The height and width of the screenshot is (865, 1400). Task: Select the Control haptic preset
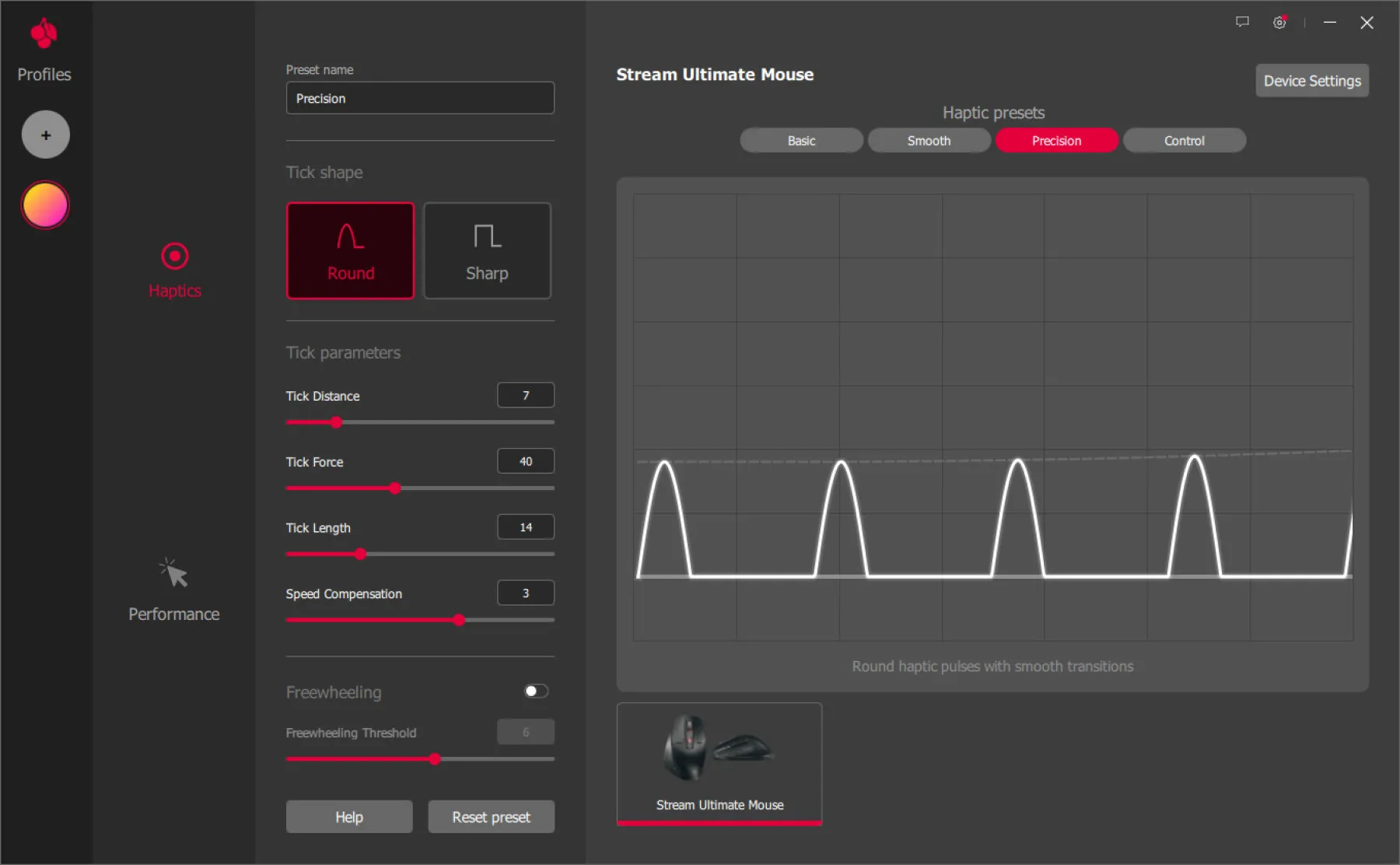coord(1184,141)
